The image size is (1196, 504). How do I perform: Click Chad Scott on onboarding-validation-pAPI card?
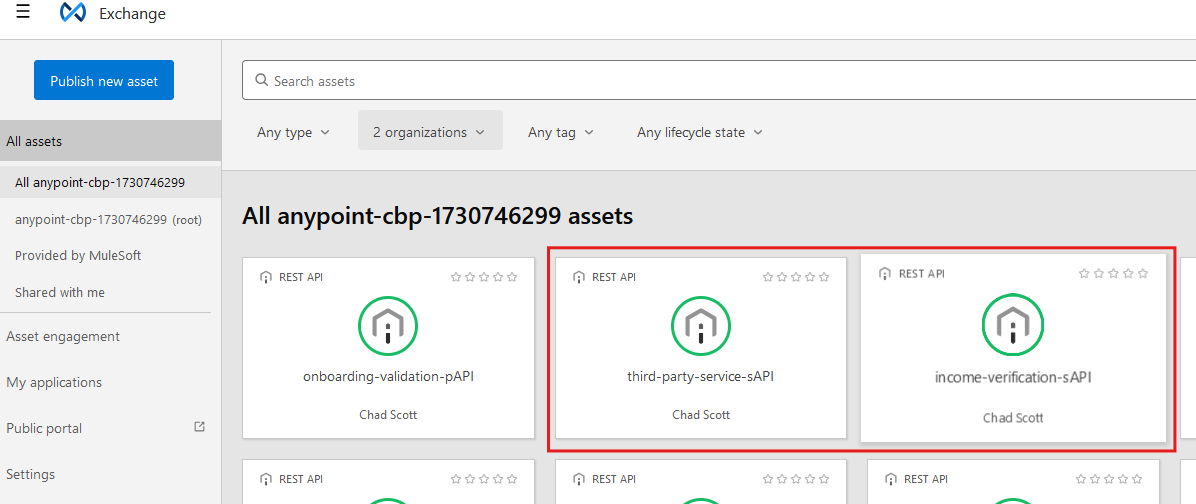[388, 416]
